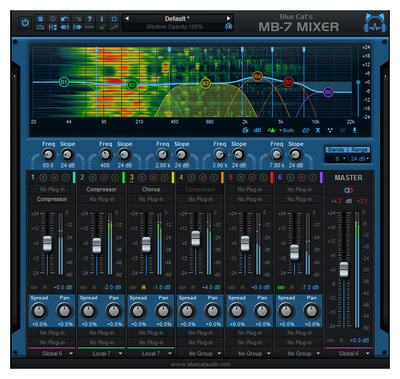This screenshot has height=379, width=400.
Task: Open the Both display mode dropdown
Action: click(287, 130)
